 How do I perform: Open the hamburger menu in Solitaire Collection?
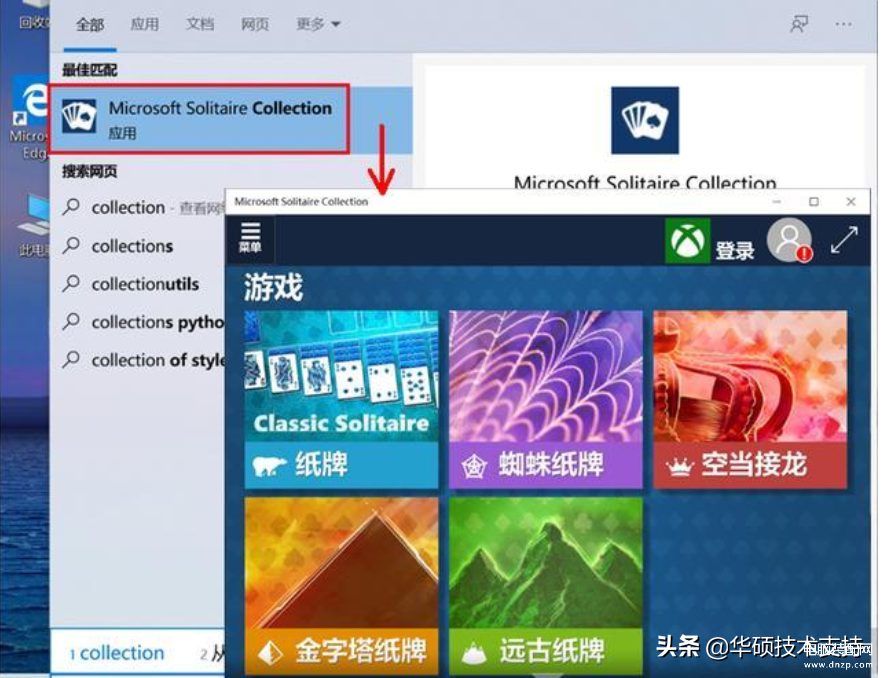pos(250,238)
